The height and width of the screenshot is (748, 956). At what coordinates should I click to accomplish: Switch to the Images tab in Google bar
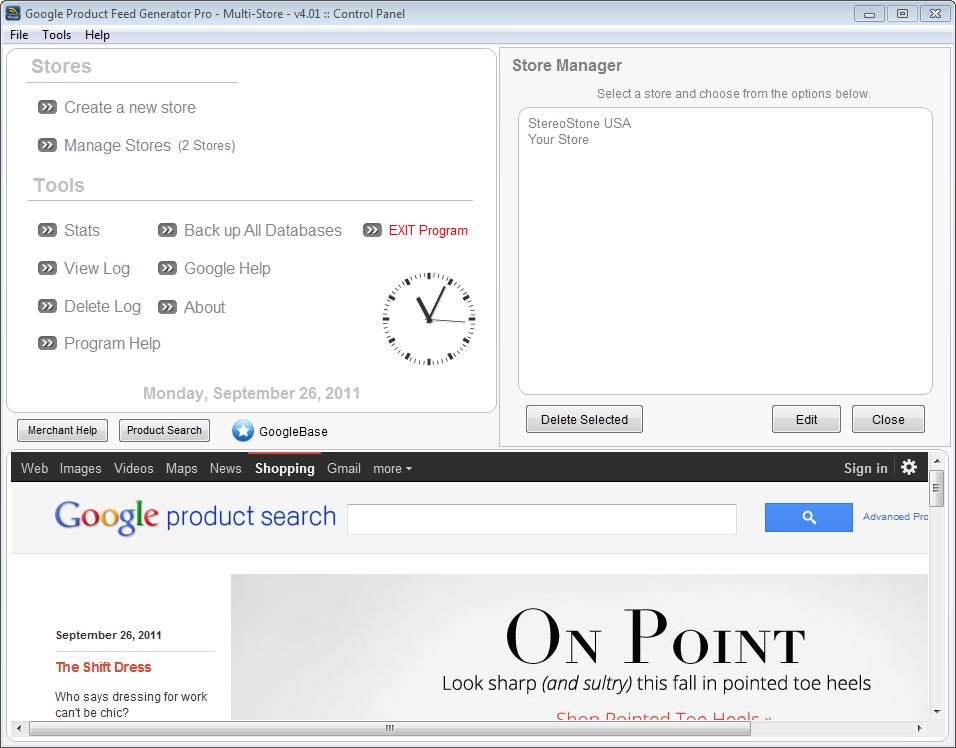(80, 468)
